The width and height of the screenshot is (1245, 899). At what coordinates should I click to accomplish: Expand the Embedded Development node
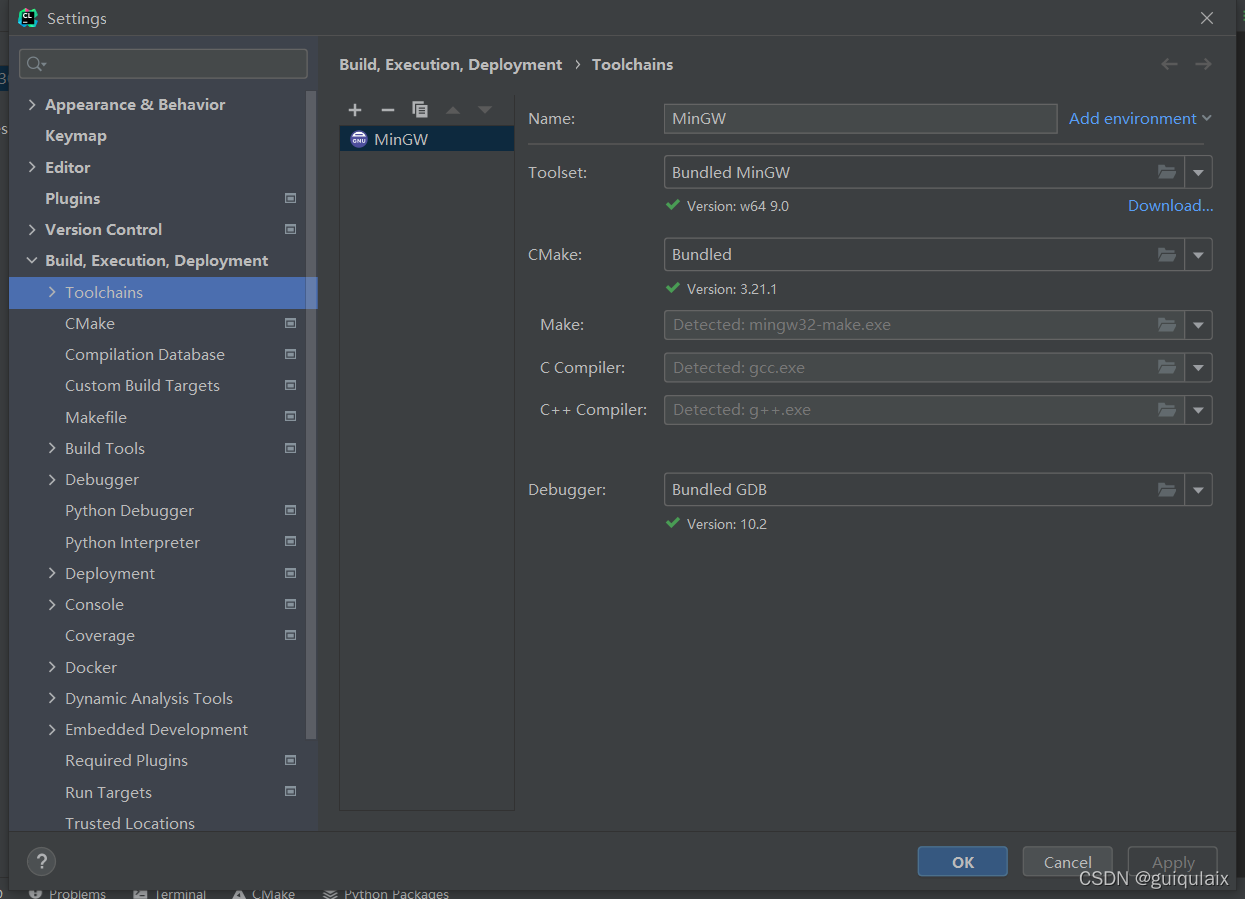(52, 729)
